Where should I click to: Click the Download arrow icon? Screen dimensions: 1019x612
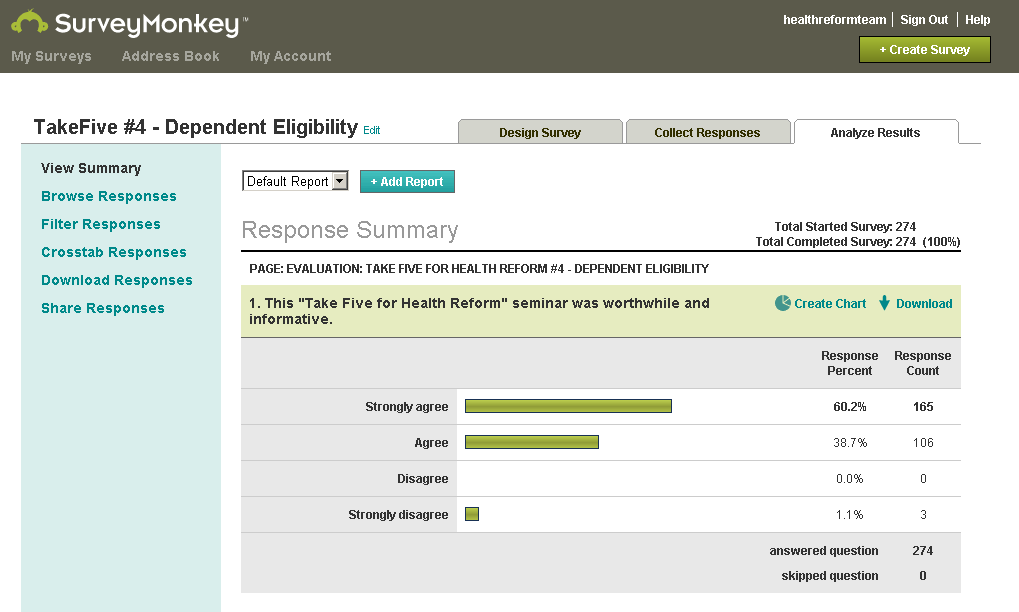click(884, 303)
